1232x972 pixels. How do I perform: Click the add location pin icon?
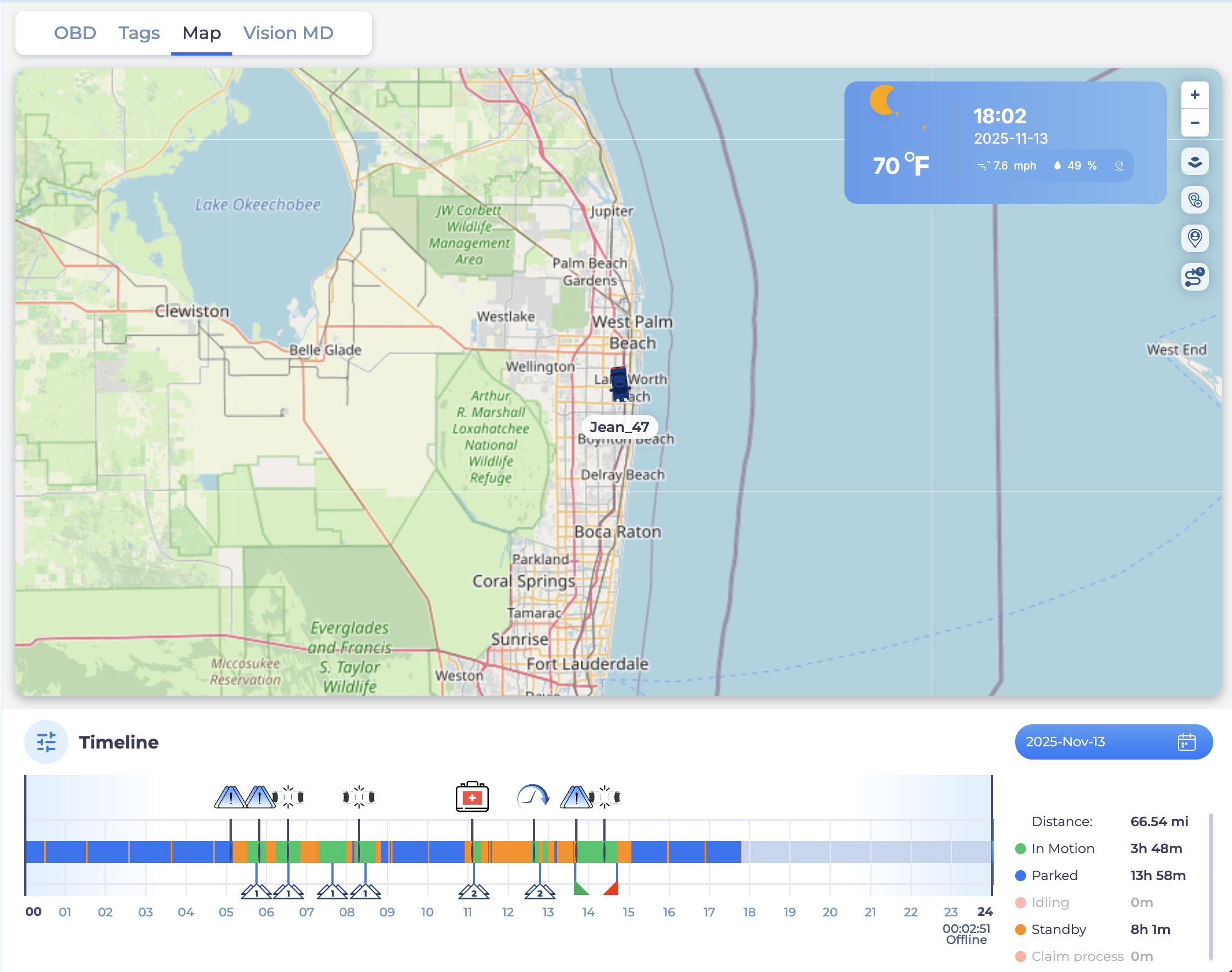1195,200
